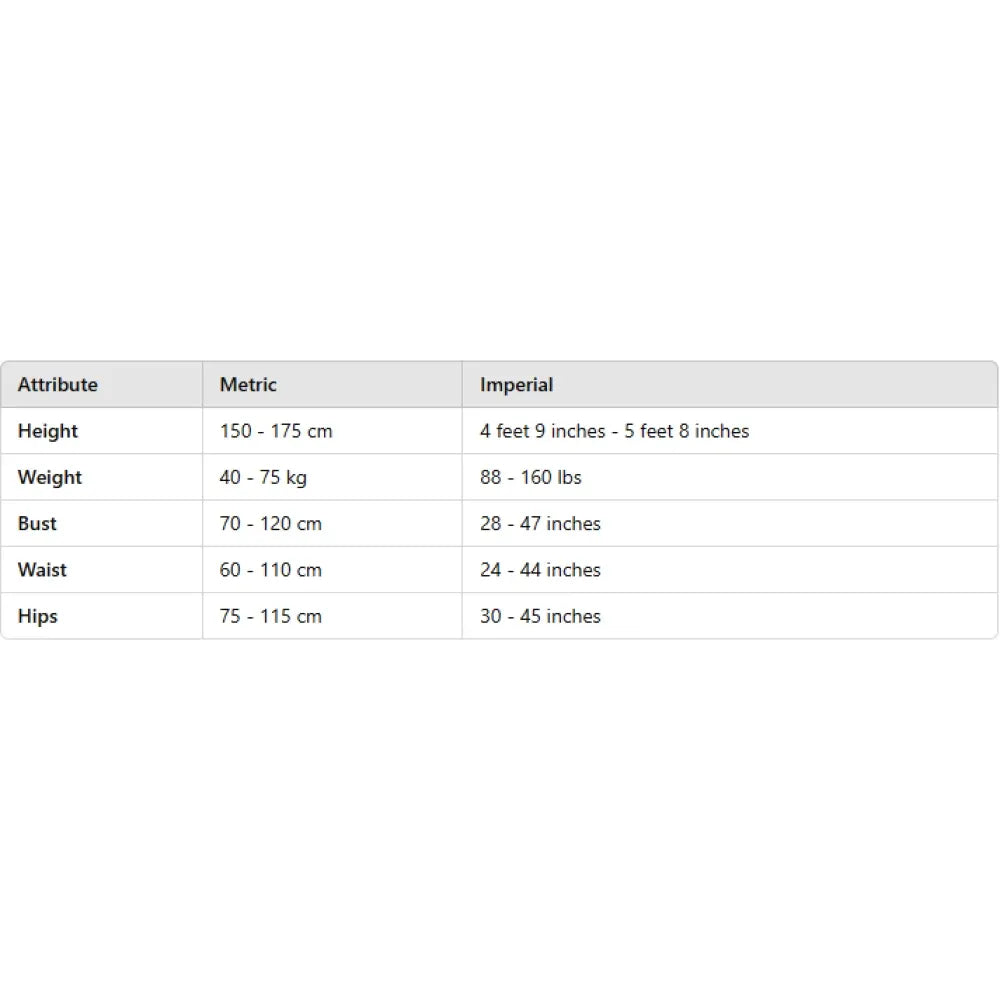Click the Attribute column header

point(58,385)
